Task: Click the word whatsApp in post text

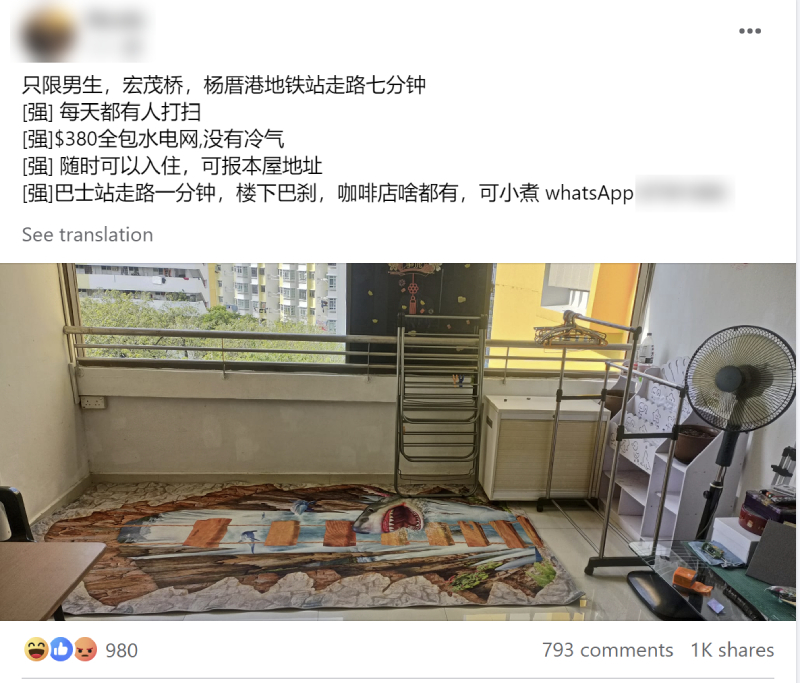Action: 589,193
